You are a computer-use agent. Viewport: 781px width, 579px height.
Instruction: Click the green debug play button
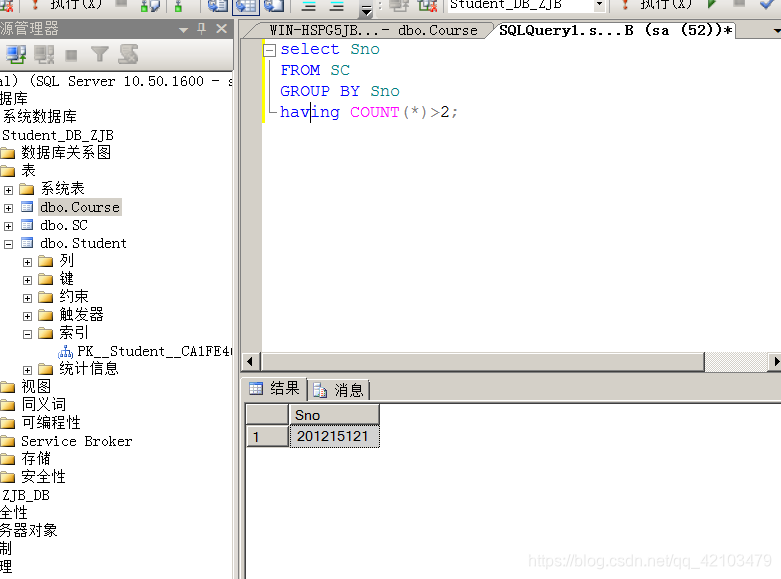(712, 4)
